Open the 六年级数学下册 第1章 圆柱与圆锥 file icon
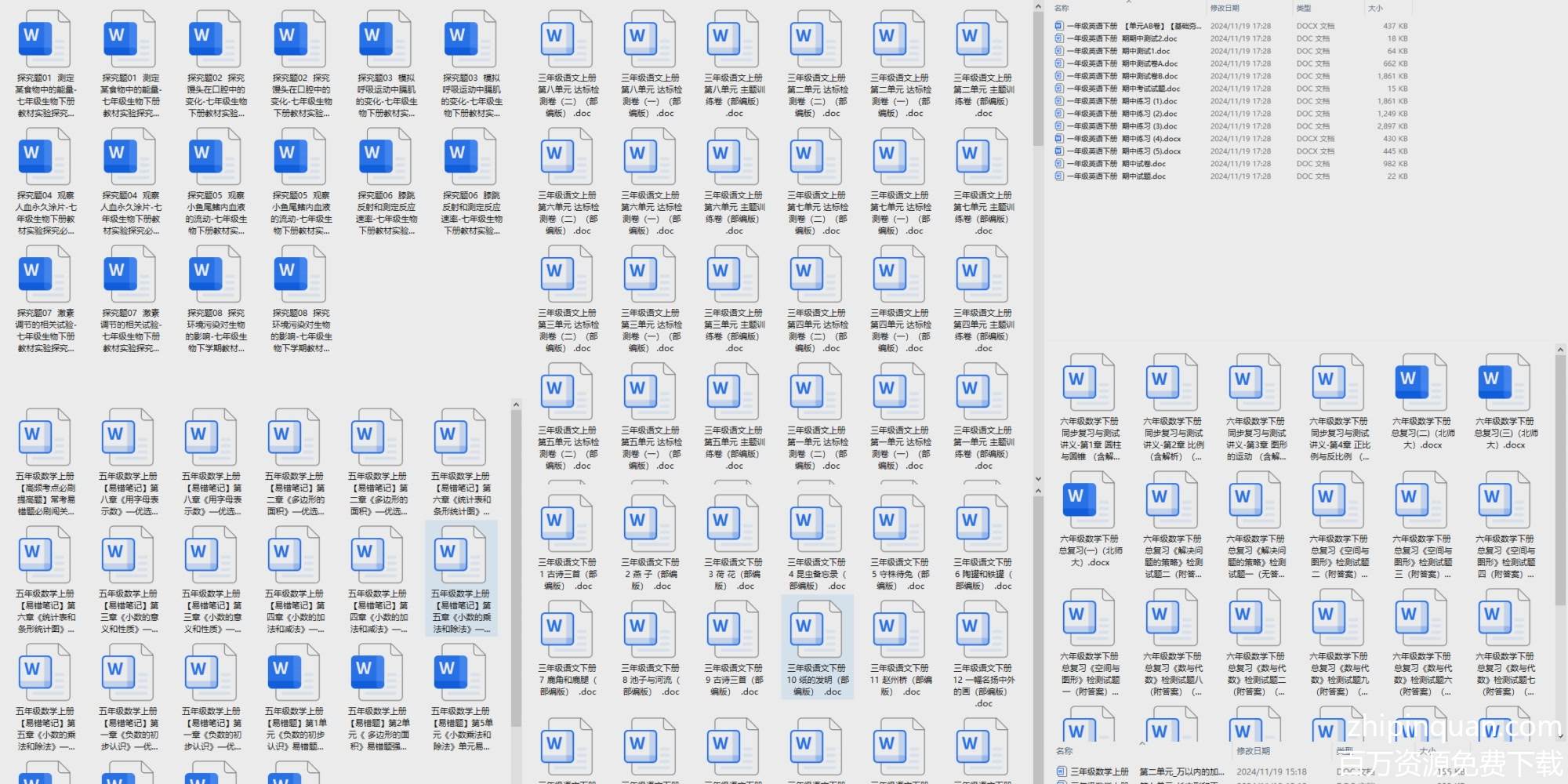 click(1089, 383)
